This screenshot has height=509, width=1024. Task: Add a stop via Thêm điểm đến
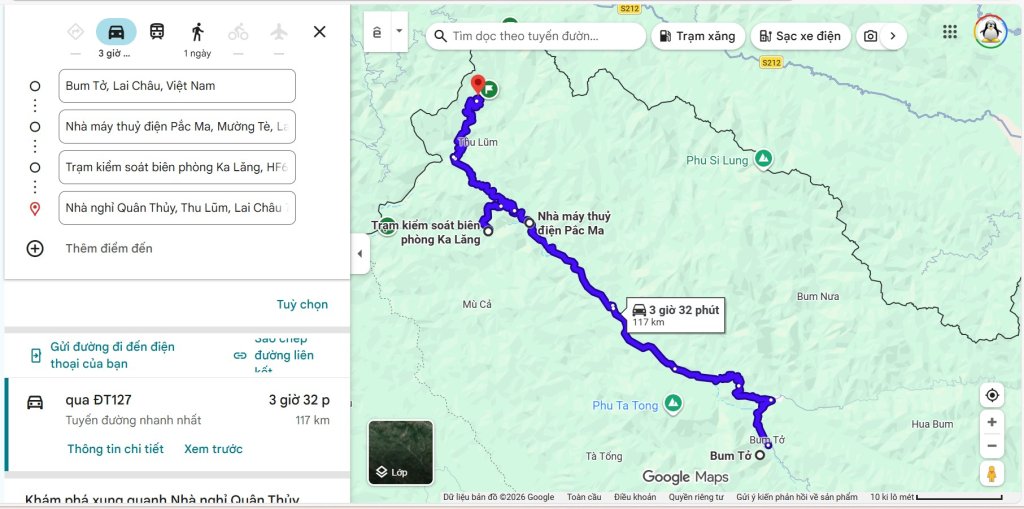click(108, 248)
